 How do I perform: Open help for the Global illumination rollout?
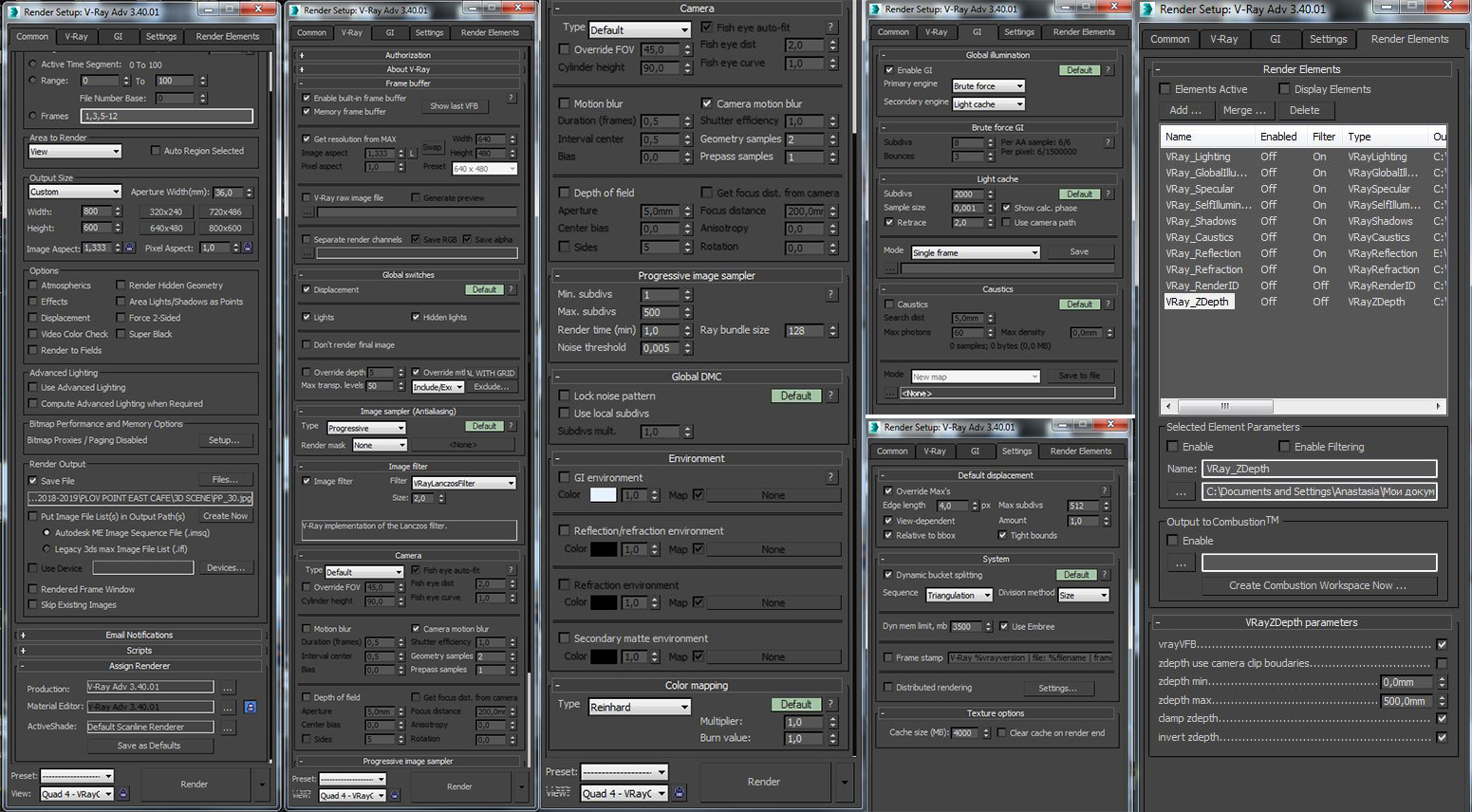pyautogui.click(x=1108, y=70)
